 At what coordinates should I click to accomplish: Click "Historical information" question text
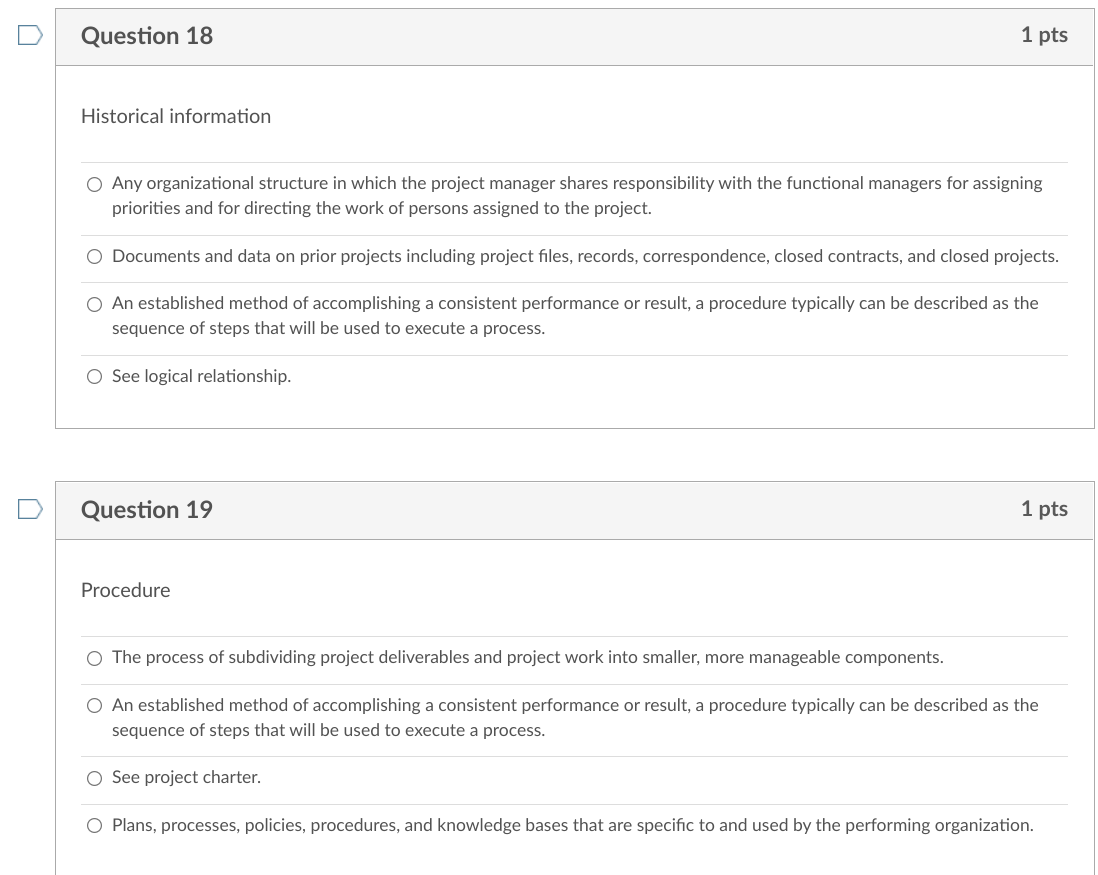[175, 116]
